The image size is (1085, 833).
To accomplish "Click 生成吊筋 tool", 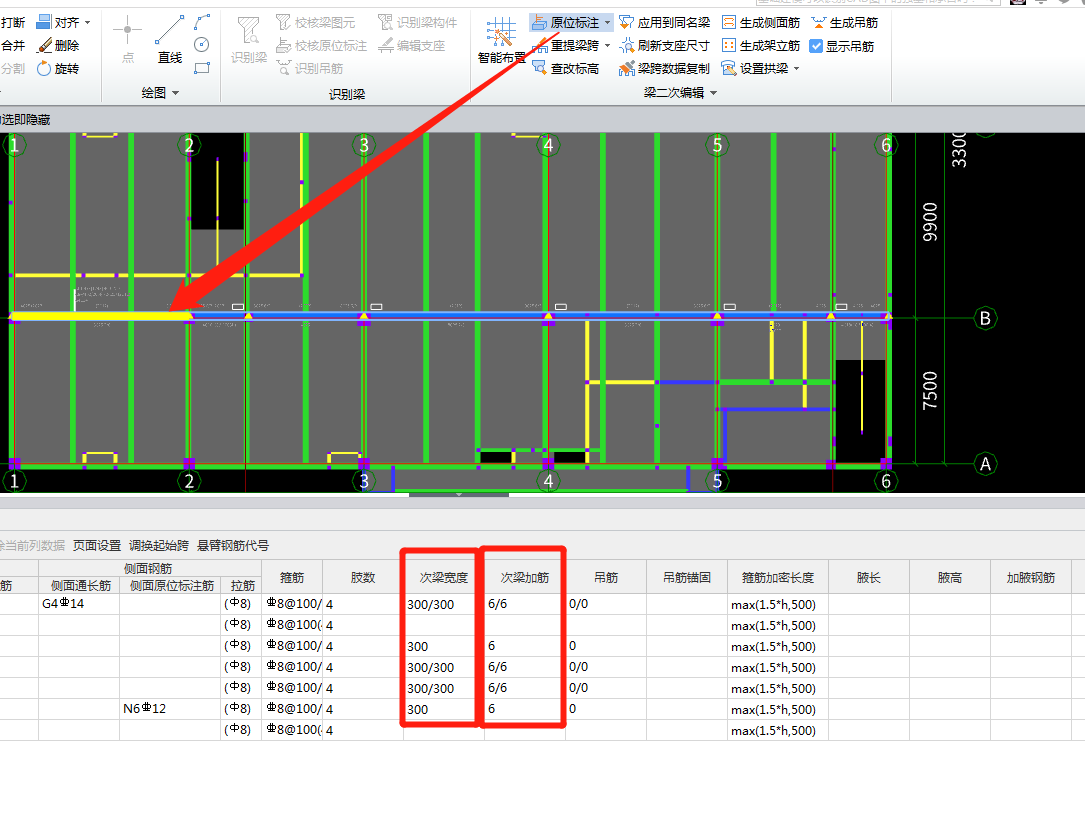I will (845, 23).
